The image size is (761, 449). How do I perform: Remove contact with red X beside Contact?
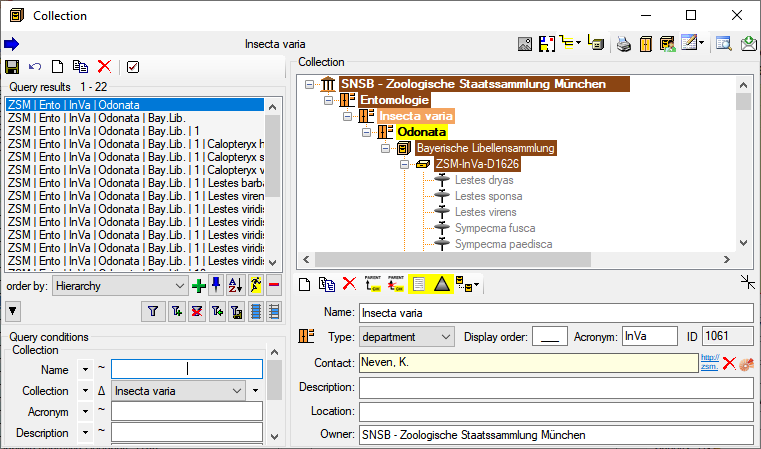[x=729, y=363]
